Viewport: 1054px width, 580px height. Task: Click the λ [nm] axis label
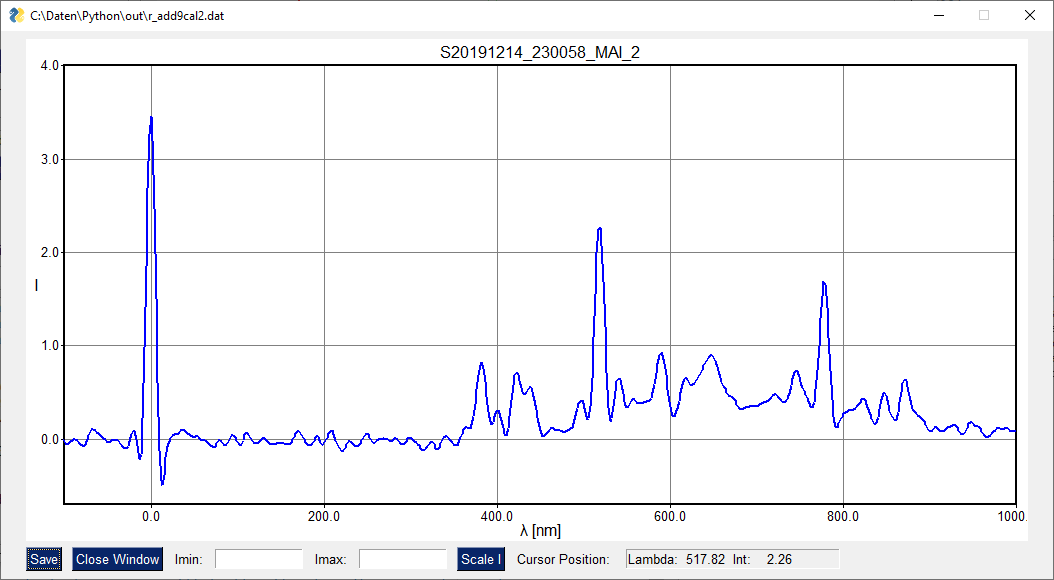540,528
